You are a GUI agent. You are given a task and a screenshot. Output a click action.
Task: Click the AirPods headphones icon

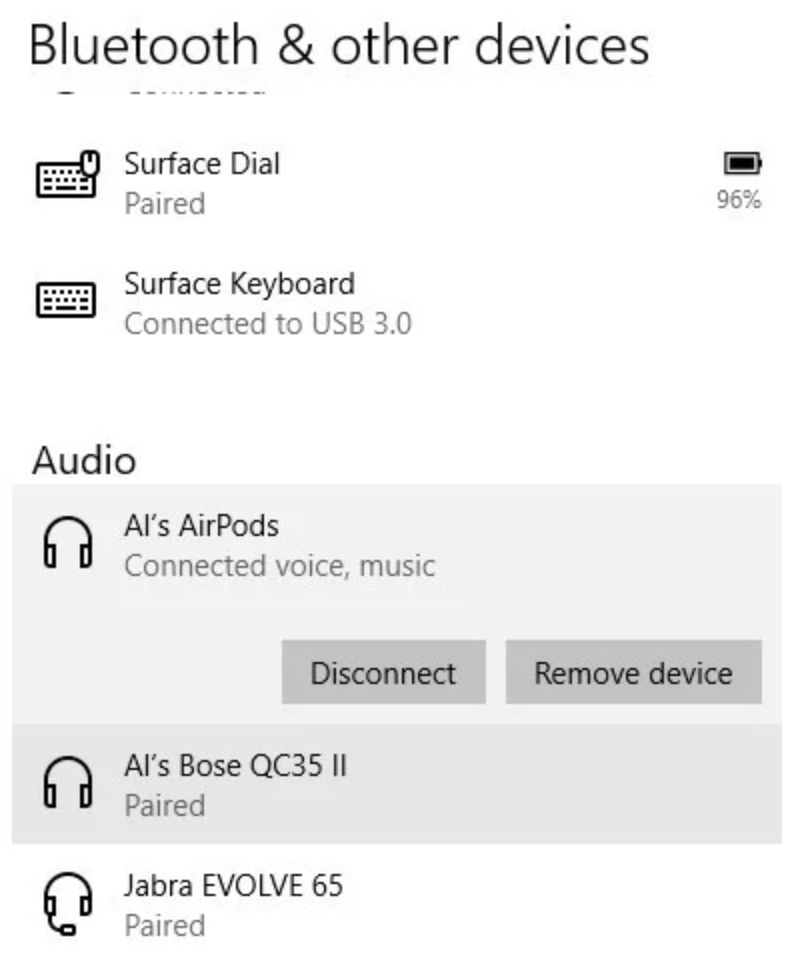(x=67, y=545)
